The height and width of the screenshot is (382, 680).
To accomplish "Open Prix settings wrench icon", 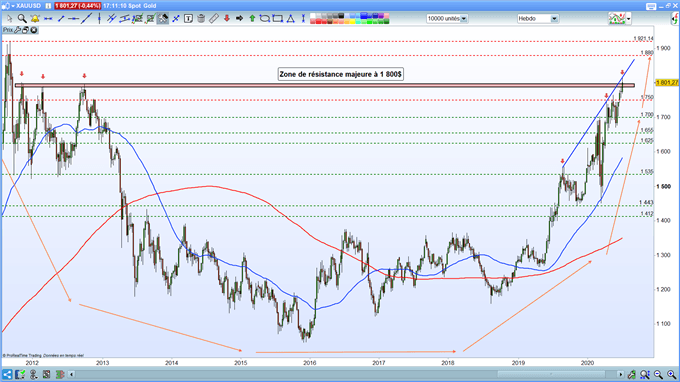I will 17,30.
